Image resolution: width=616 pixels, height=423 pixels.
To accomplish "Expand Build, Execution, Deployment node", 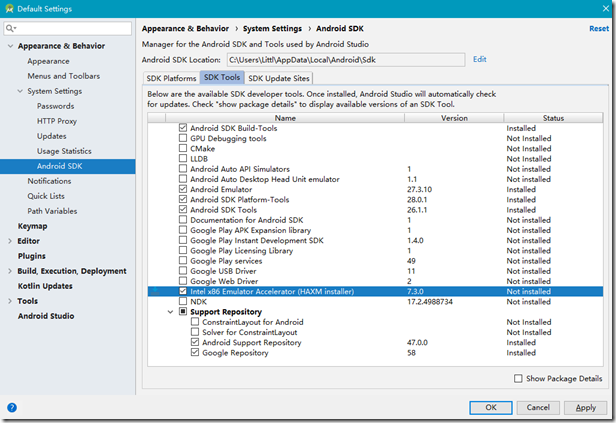I will (10, 271).
